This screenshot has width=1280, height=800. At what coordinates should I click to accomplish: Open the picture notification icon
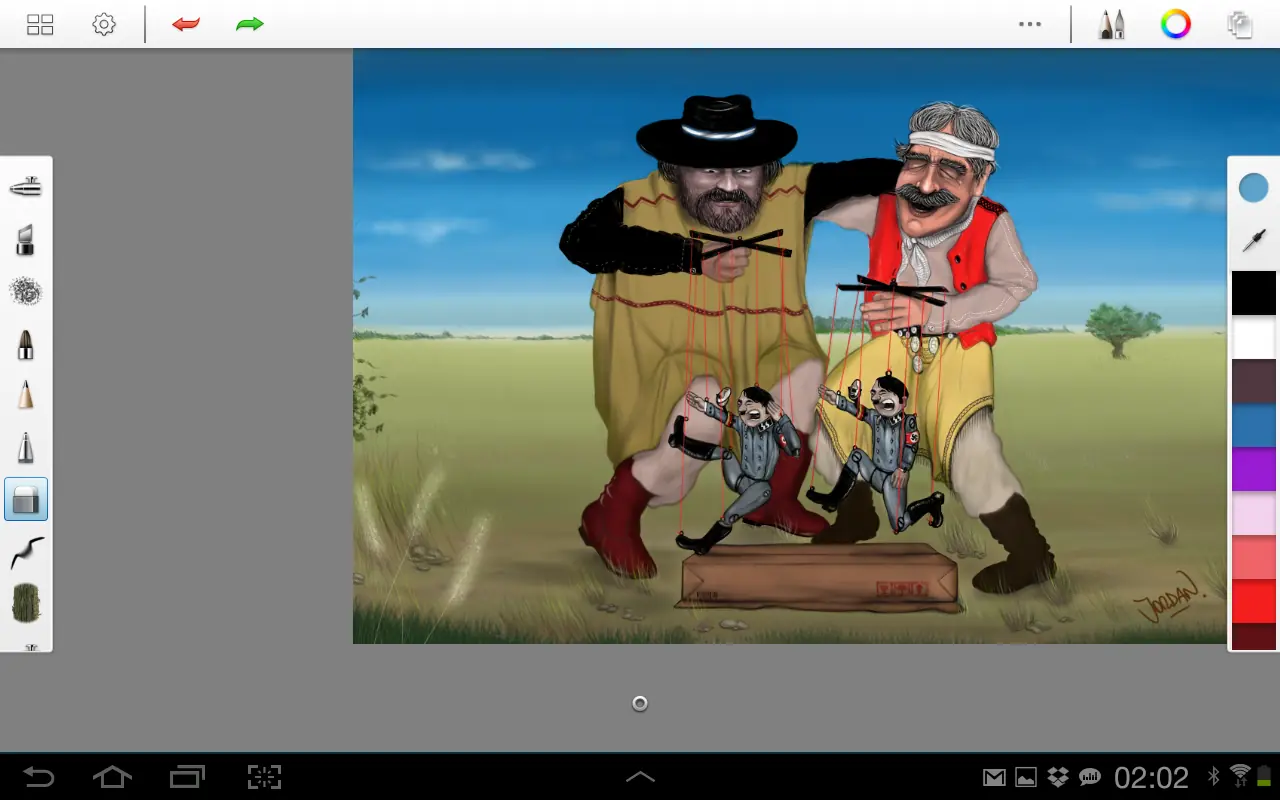pyautogui.click(x=1026, y=777)
